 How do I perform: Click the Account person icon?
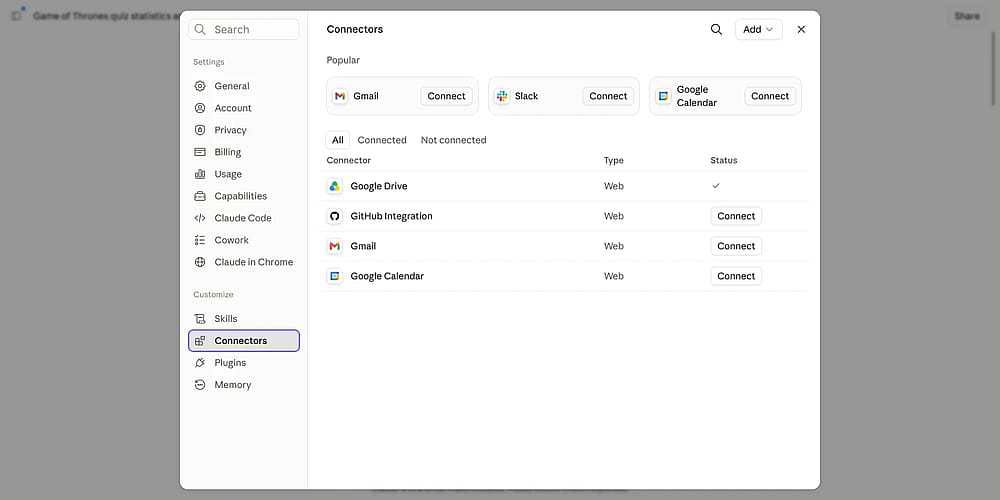click(200, 108)
